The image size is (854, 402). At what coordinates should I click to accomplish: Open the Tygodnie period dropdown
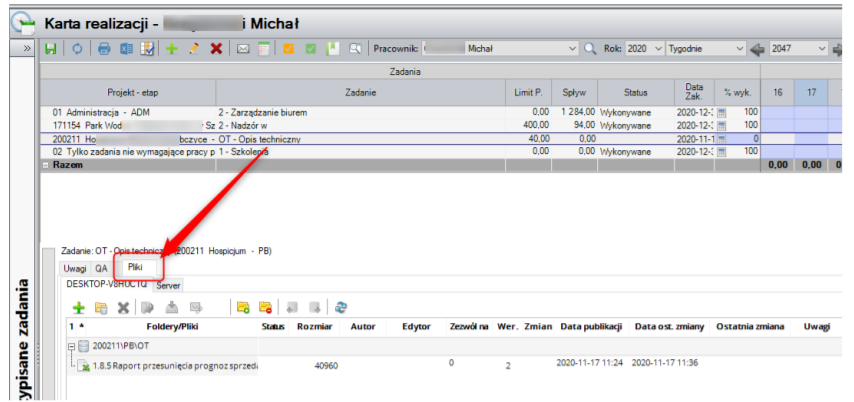click(739, 48)
